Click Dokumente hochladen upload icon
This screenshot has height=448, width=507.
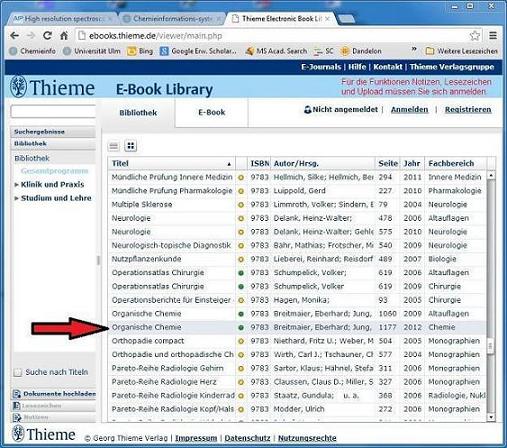[x=17, y=394]
